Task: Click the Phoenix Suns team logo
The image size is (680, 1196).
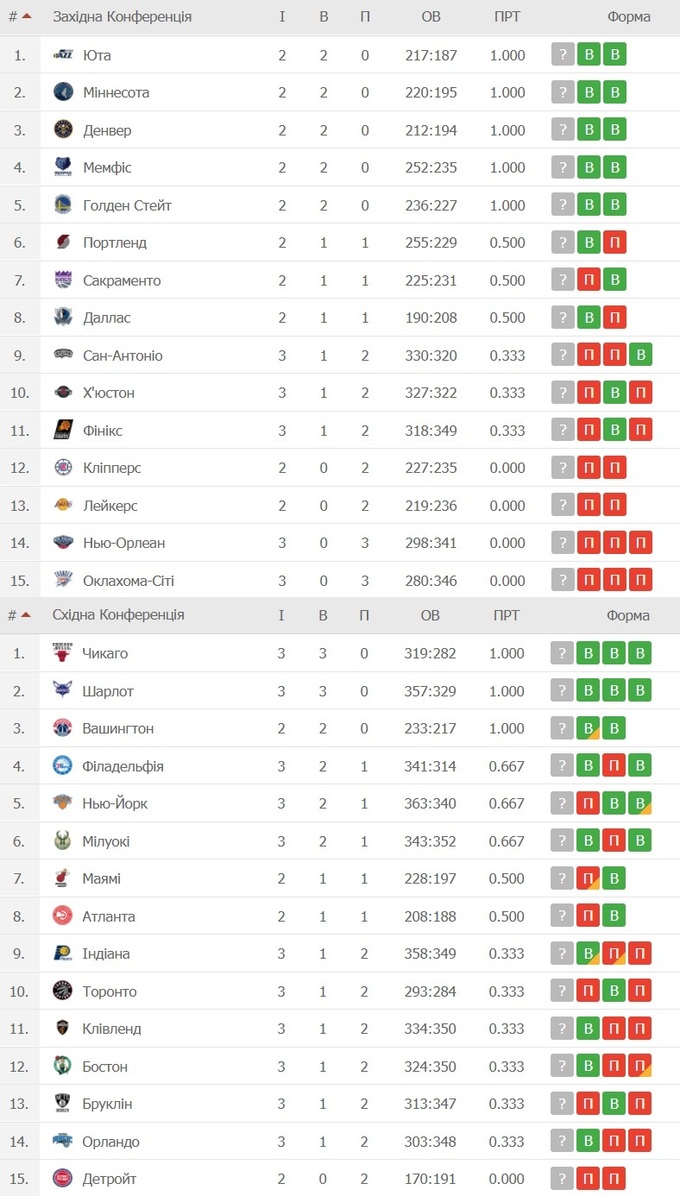Action: 63,430
